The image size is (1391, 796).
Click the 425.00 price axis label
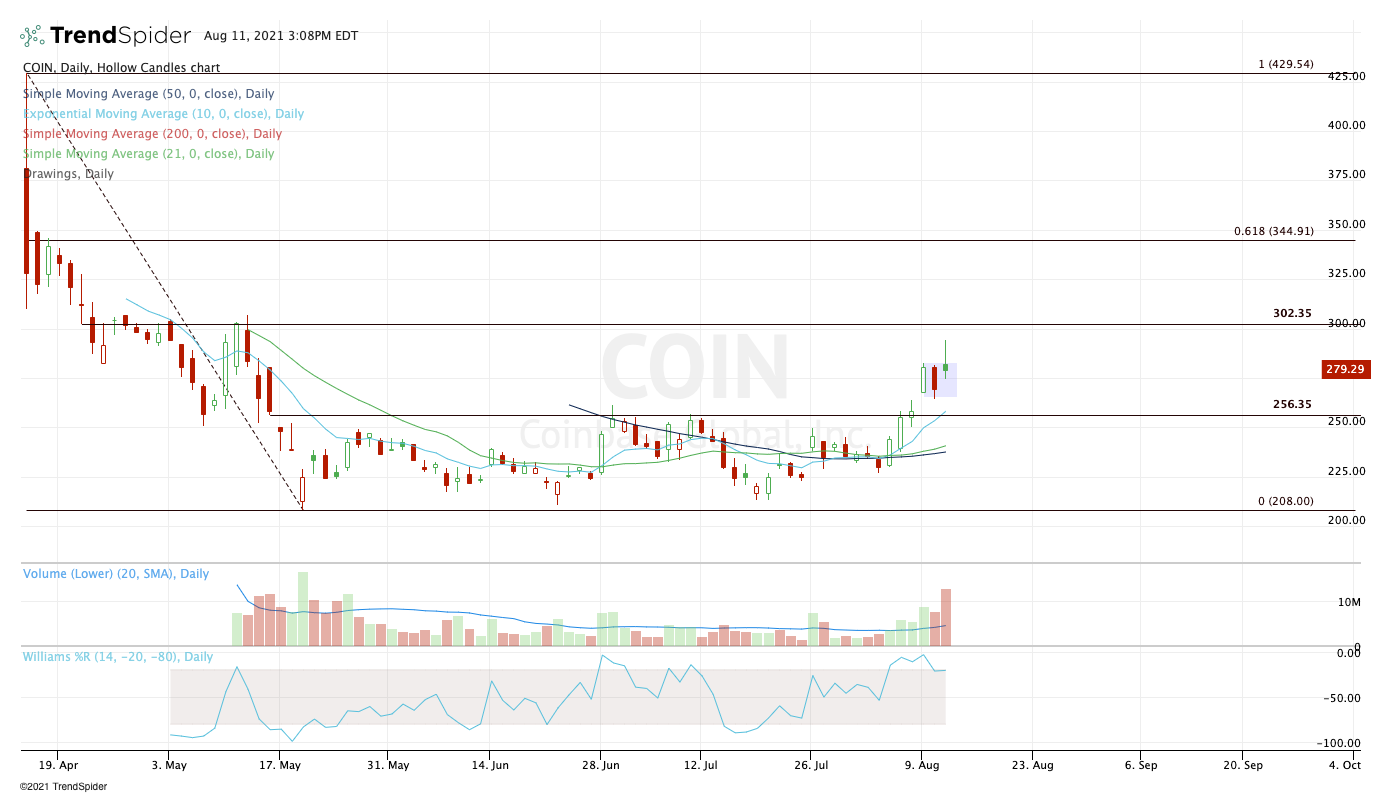pos(1346,76)
